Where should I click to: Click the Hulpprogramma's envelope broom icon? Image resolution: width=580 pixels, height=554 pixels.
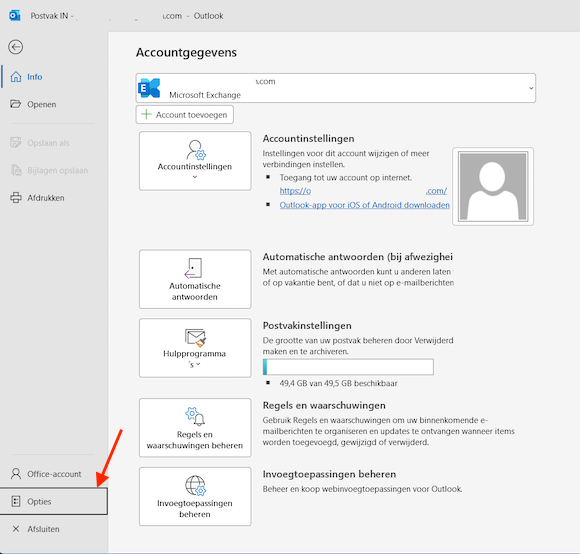[x=195, y=337]
